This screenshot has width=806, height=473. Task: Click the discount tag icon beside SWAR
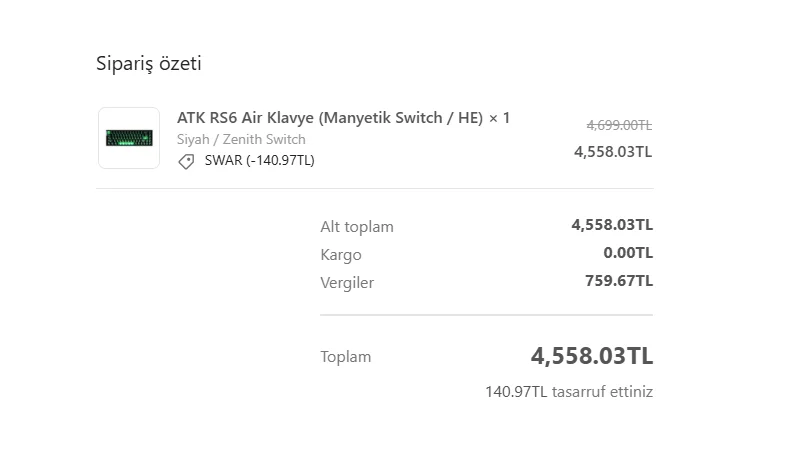186,161
